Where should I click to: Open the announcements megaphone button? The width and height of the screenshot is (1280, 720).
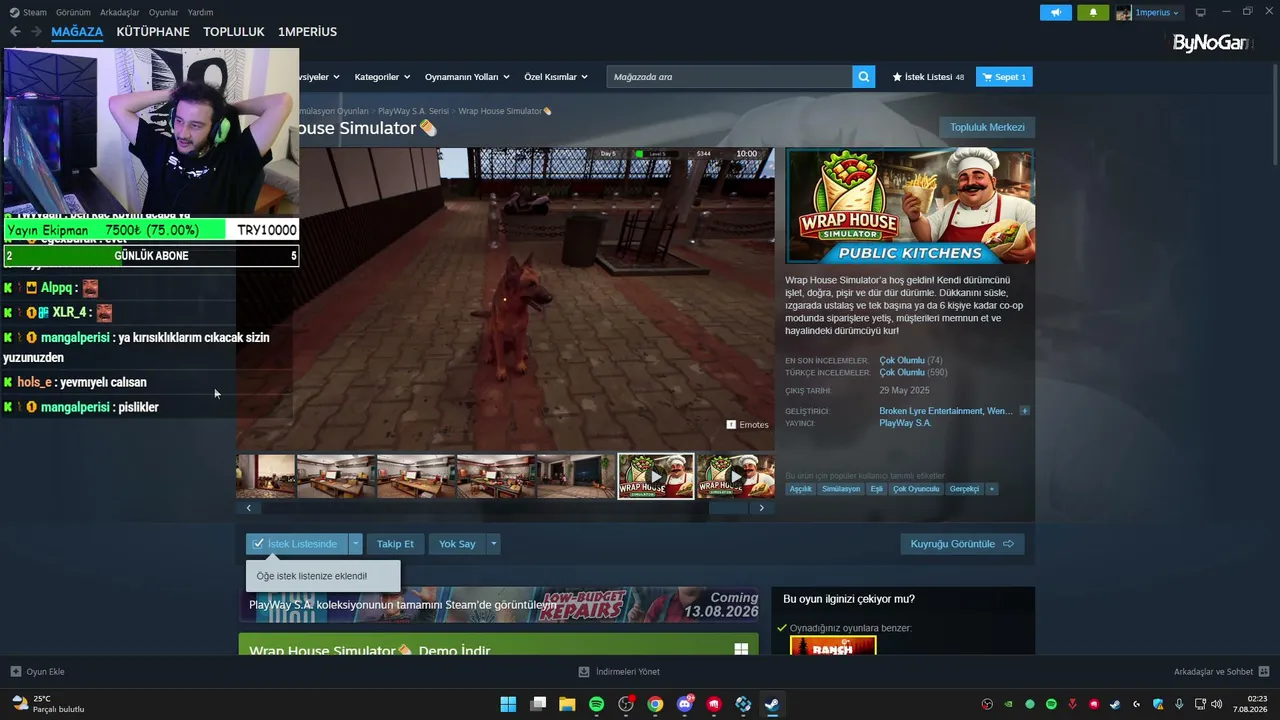coord(1056,12)
